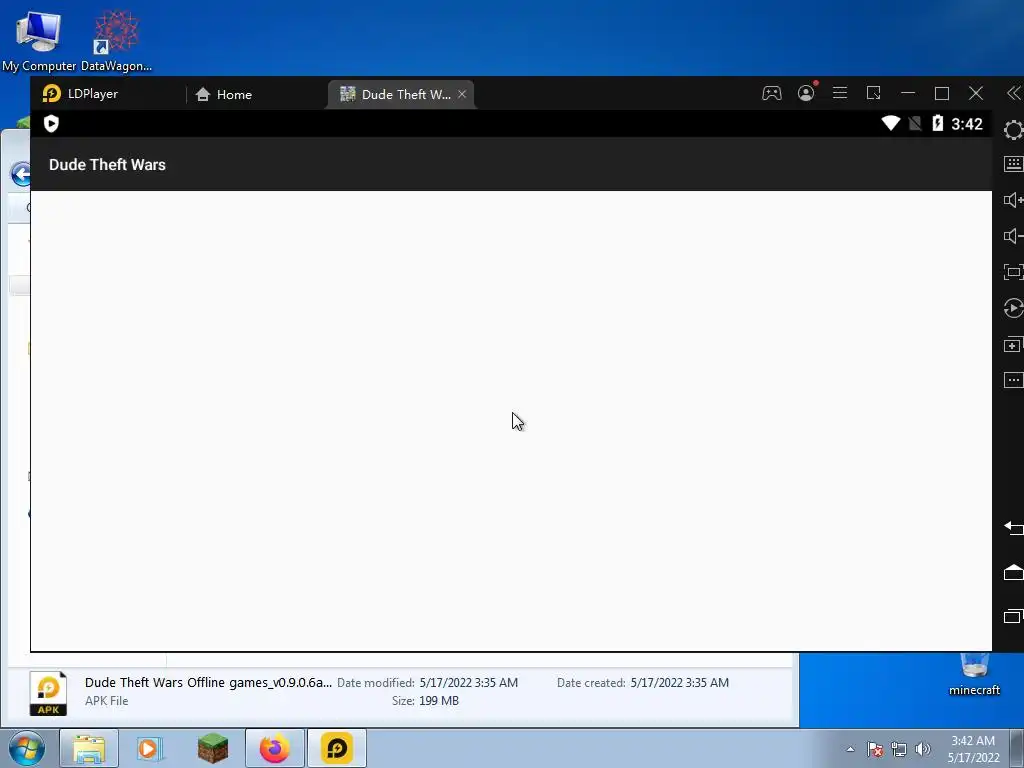This screenshot has height=768, width=1024.
Task: Open My Computer desktop icon
Action: click(39, 40)
